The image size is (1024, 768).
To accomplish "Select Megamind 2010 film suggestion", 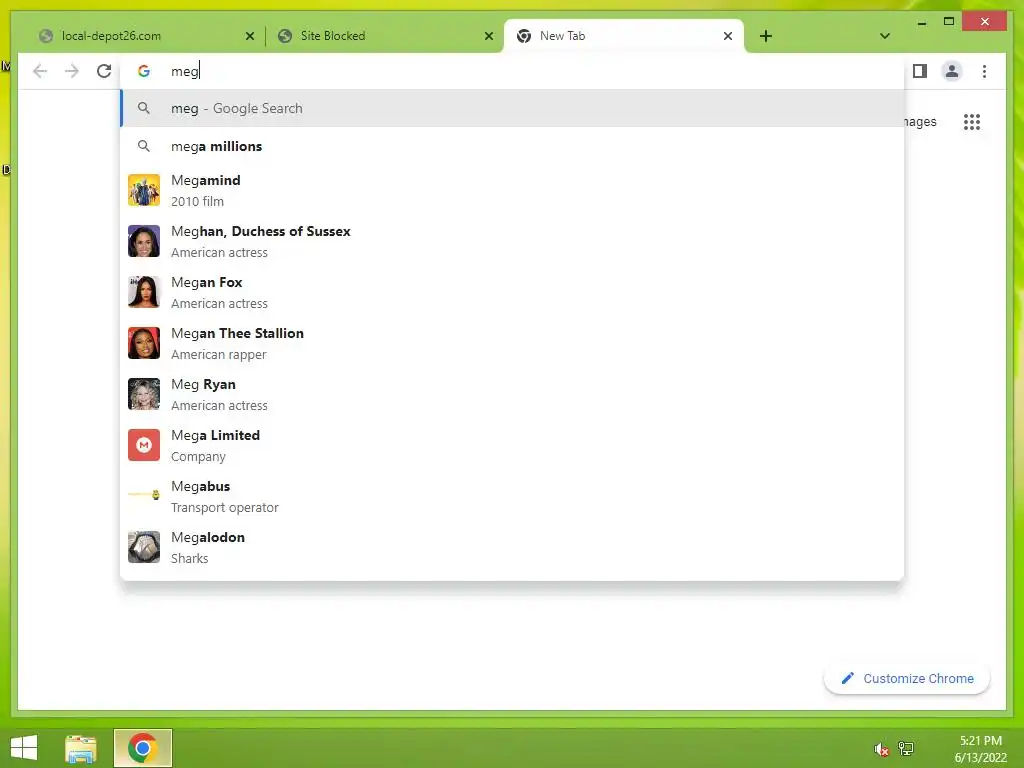I will tap(512, 190).
